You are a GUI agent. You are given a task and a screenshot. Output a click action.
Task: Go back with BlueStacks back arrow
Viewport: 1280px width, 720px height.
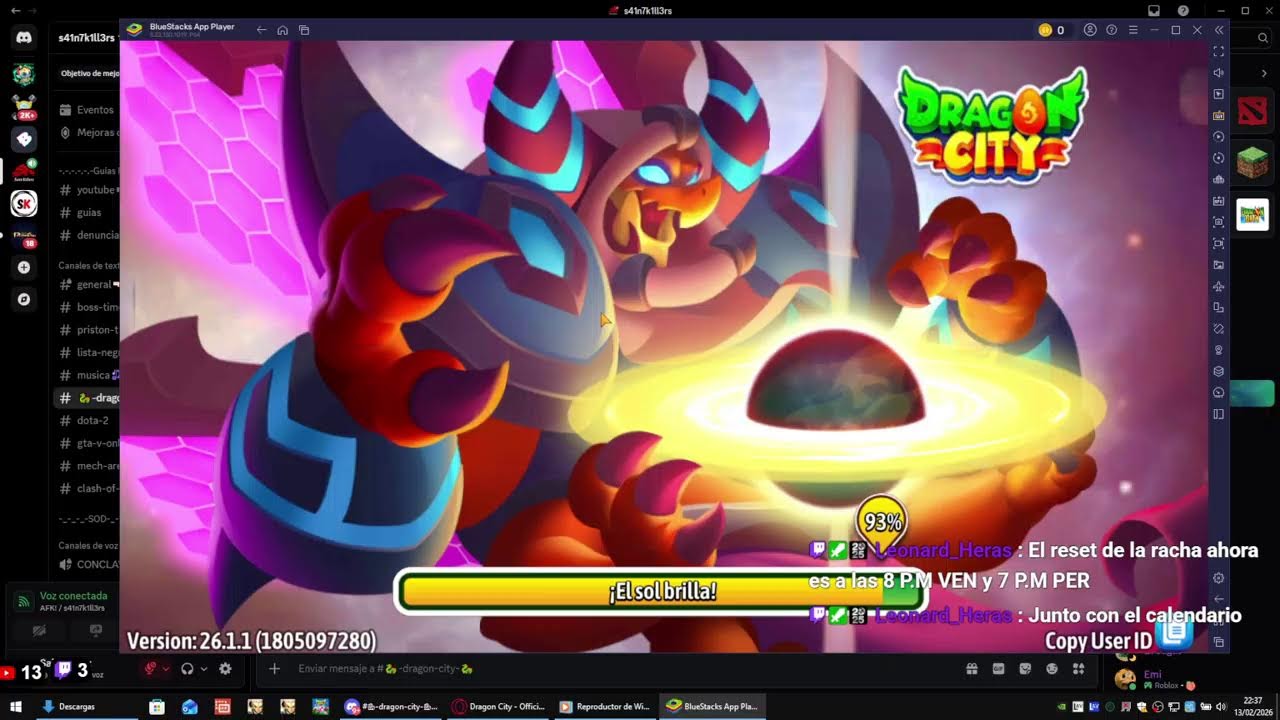point(262,30)
